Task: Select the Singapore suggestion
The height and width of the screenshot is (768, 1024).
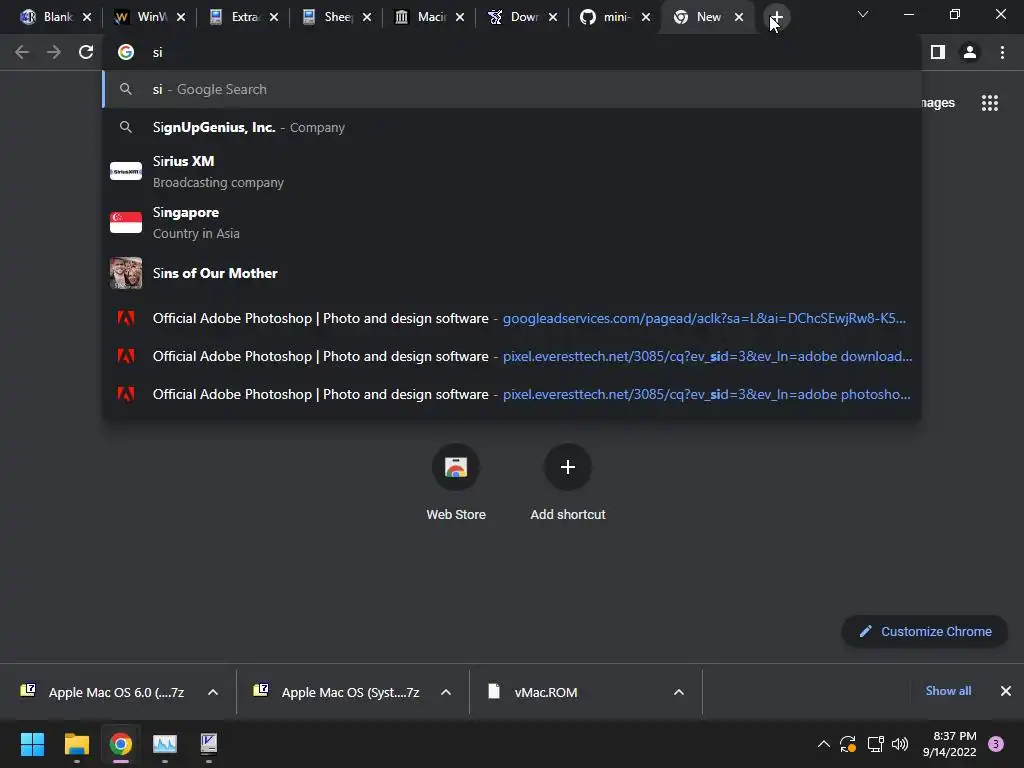Action: point(512,222)
